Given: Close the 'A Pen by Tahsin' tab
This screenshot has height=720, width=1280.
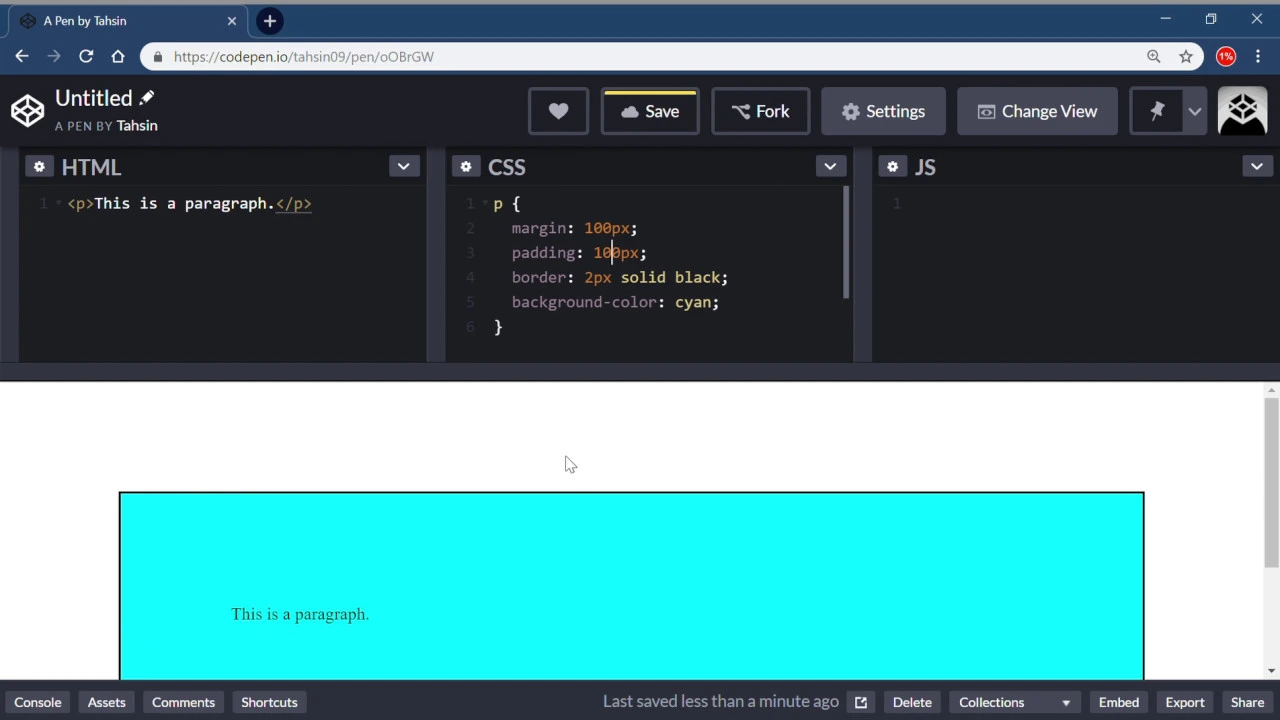Looking at the screenshot, I should point(232,21).
